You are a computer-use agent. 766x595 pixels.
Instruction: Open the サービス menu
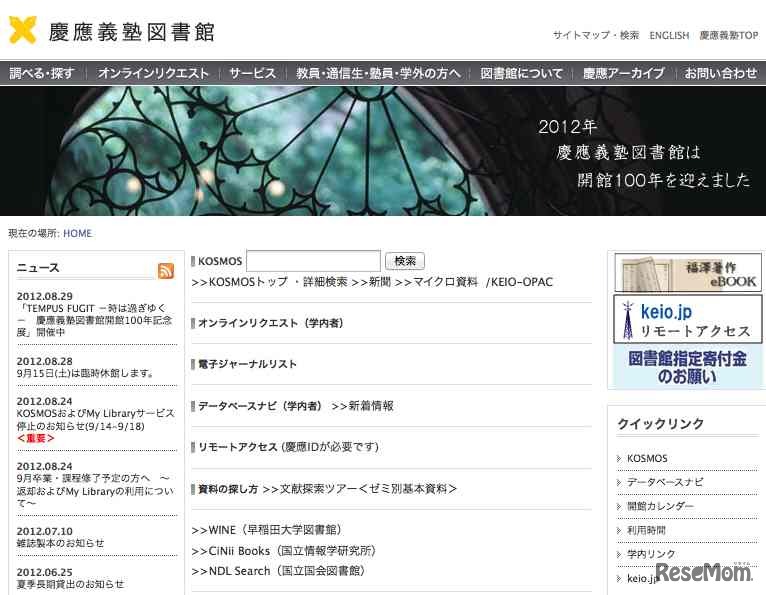click(x=252, y=73)
